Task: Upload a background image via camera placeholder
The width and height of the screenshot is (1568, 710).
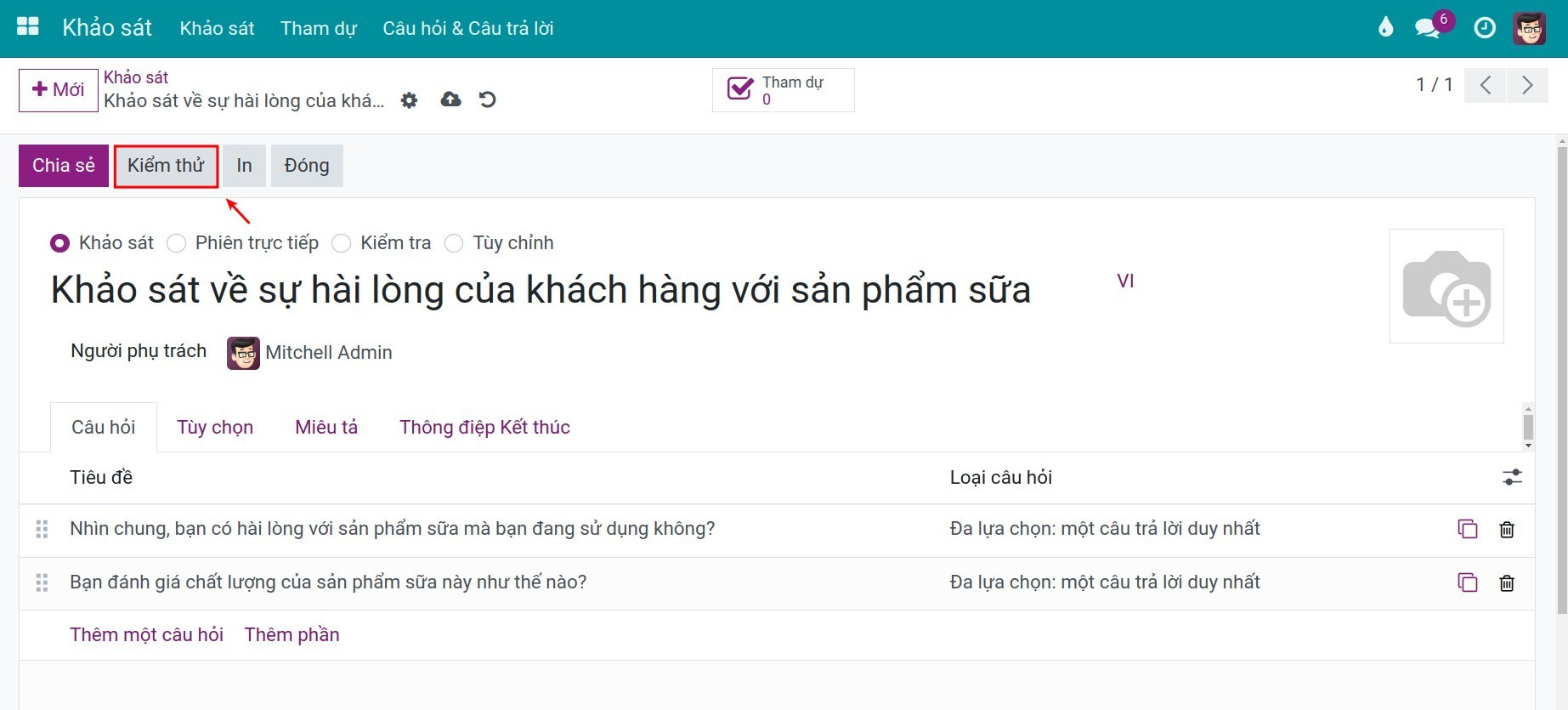Action: point(1446,287)
